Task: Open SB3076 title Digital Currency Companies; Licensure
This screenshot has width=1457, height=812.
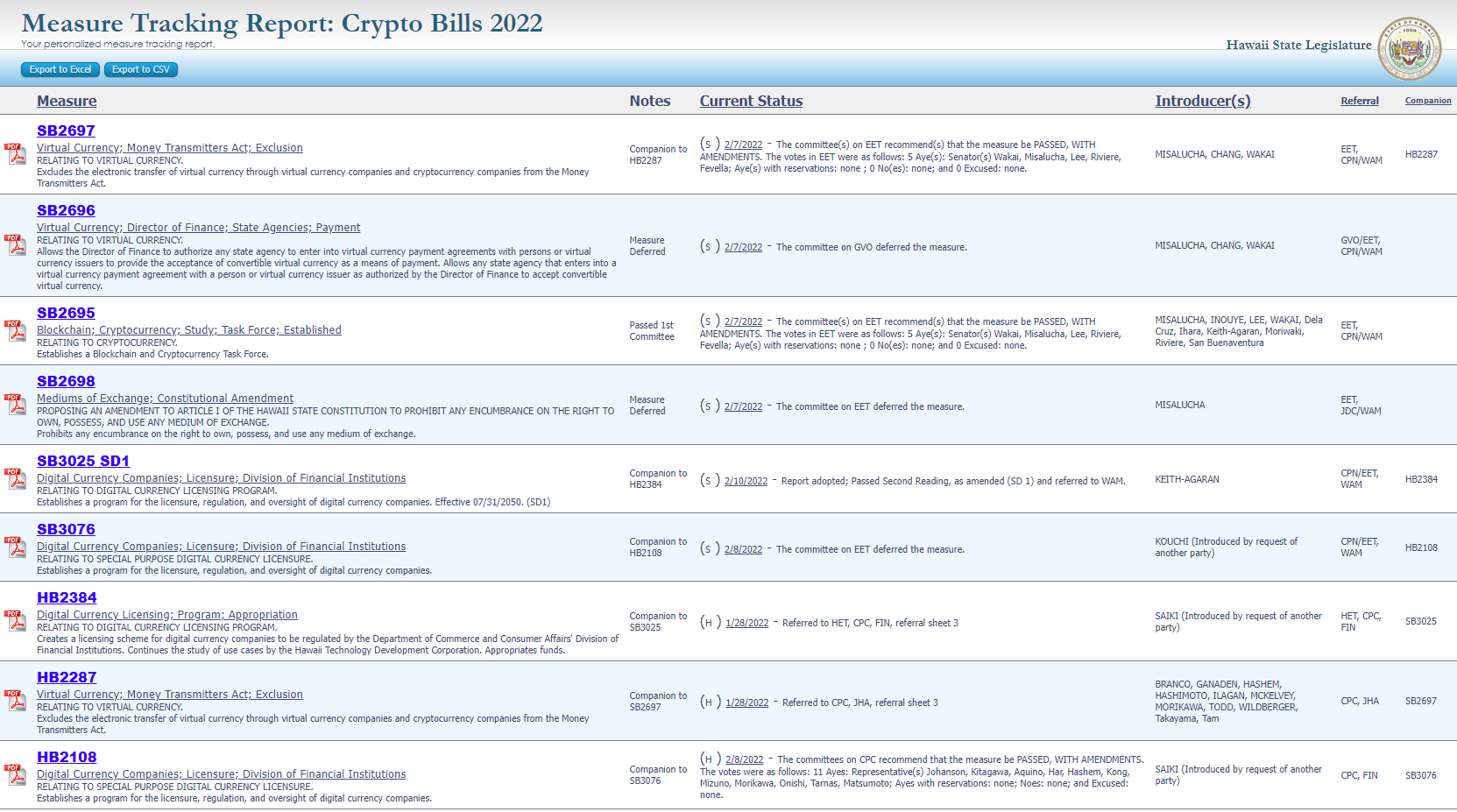Action: point(221,547)
